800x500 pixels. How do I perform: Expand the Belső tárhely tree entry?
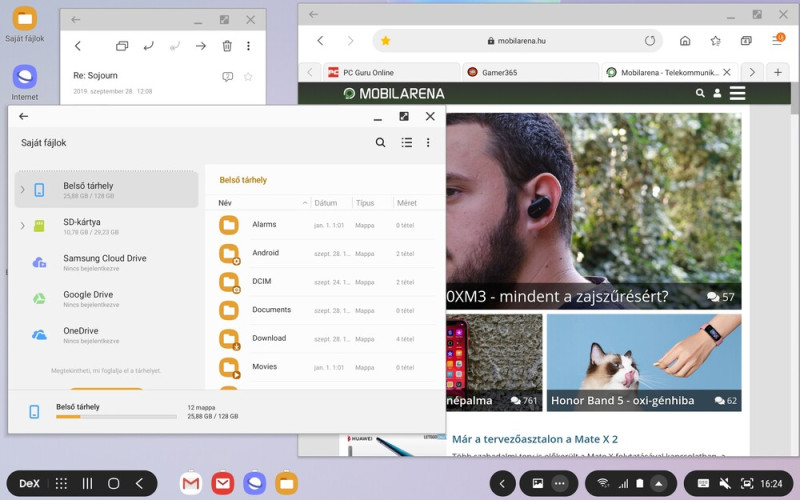click(22, 189)
